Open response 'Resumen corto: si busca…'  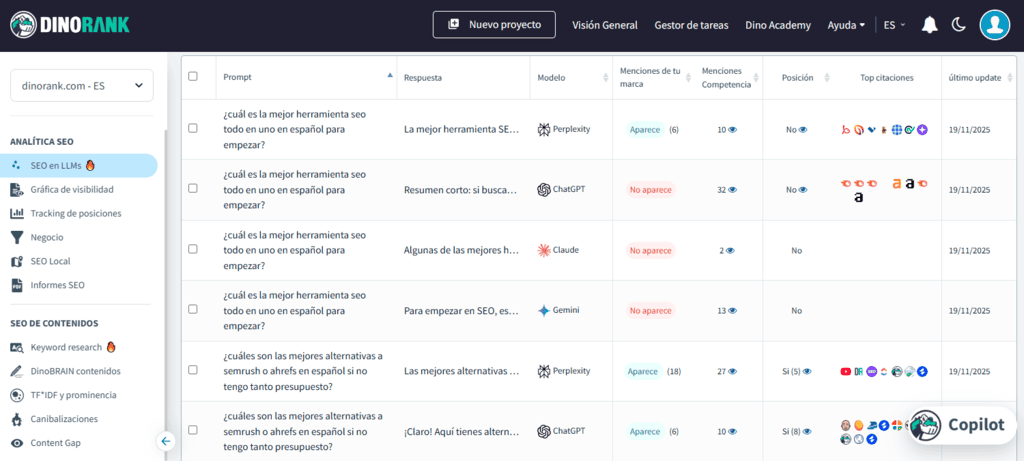[462, 190]
